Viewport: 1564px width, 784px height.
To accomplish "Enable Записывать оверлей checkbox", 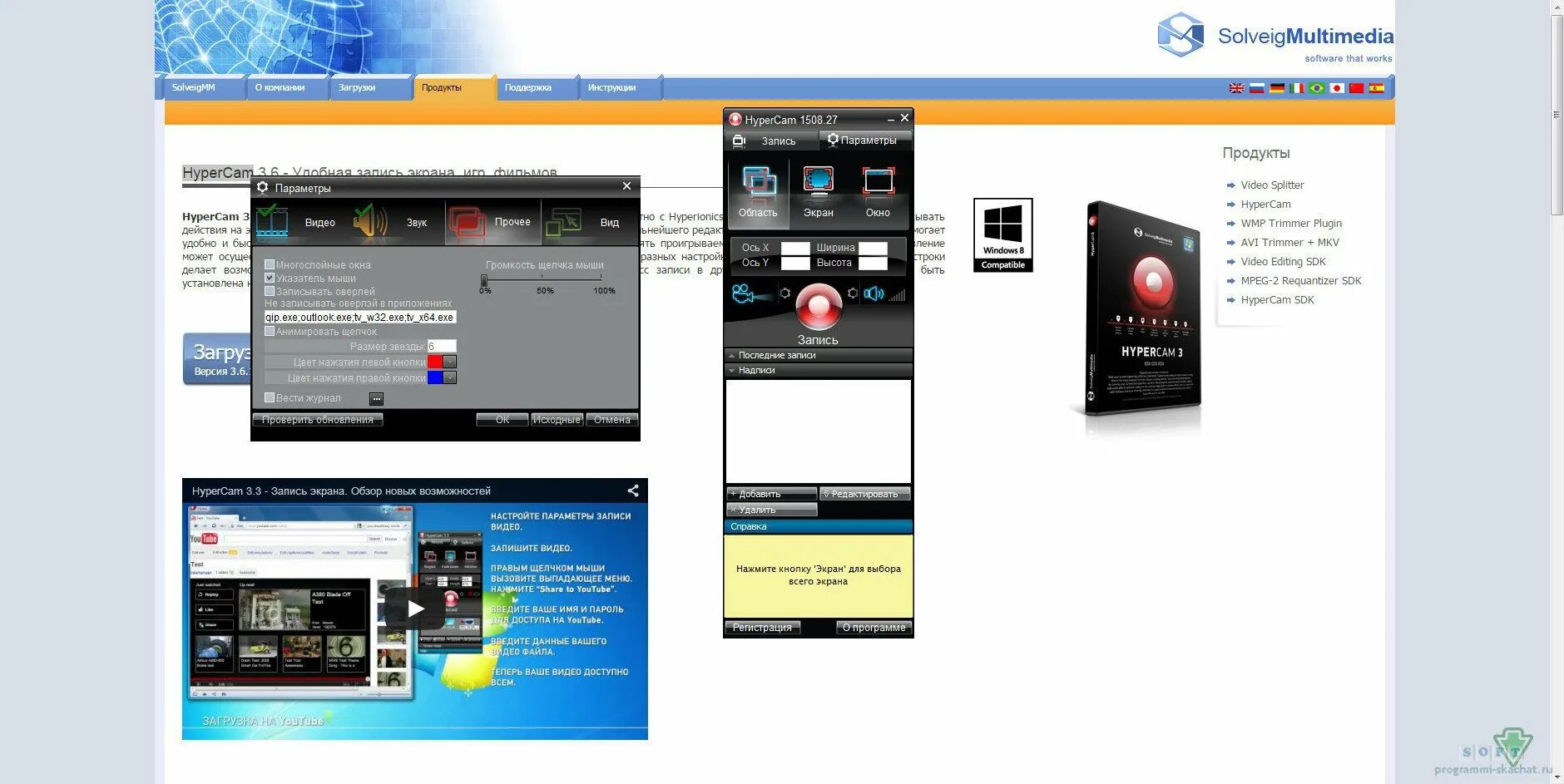I will 270,291.
